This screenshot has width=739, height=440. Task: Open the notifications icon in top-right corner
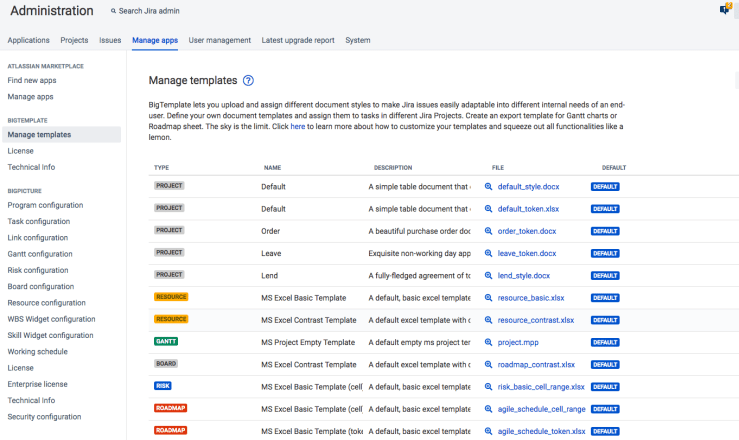tap(724, 10)
